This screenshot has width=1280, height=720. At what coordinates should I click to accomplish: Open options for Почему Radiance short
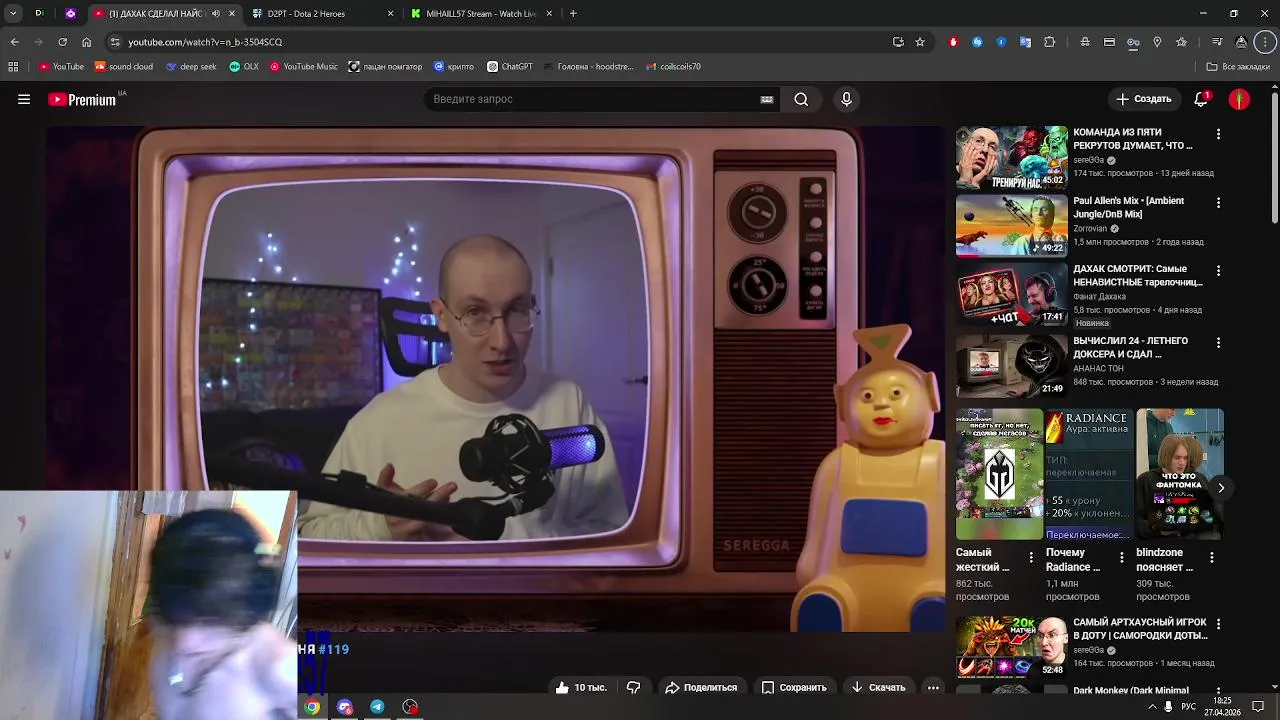[x=1121, y=557]
